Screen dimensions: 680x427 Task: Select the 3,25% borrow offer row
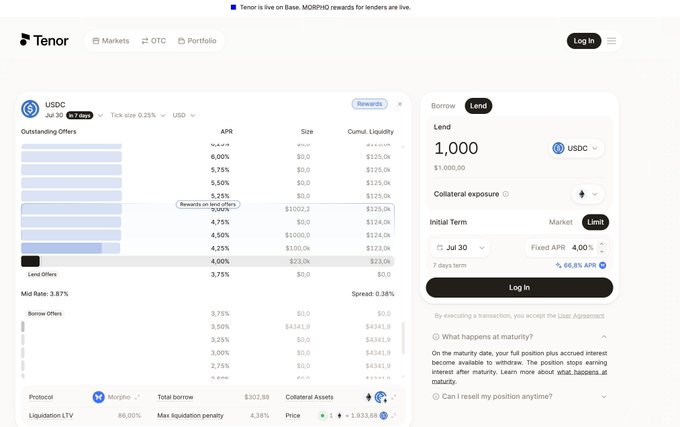click(x=208, y=339)
